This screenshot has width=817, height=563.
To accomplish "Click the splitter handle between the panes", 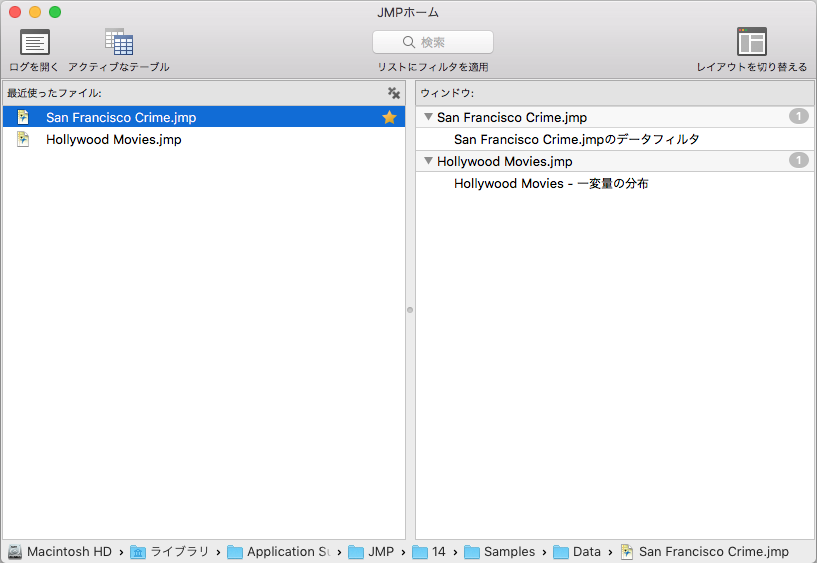I will point(410,310).
